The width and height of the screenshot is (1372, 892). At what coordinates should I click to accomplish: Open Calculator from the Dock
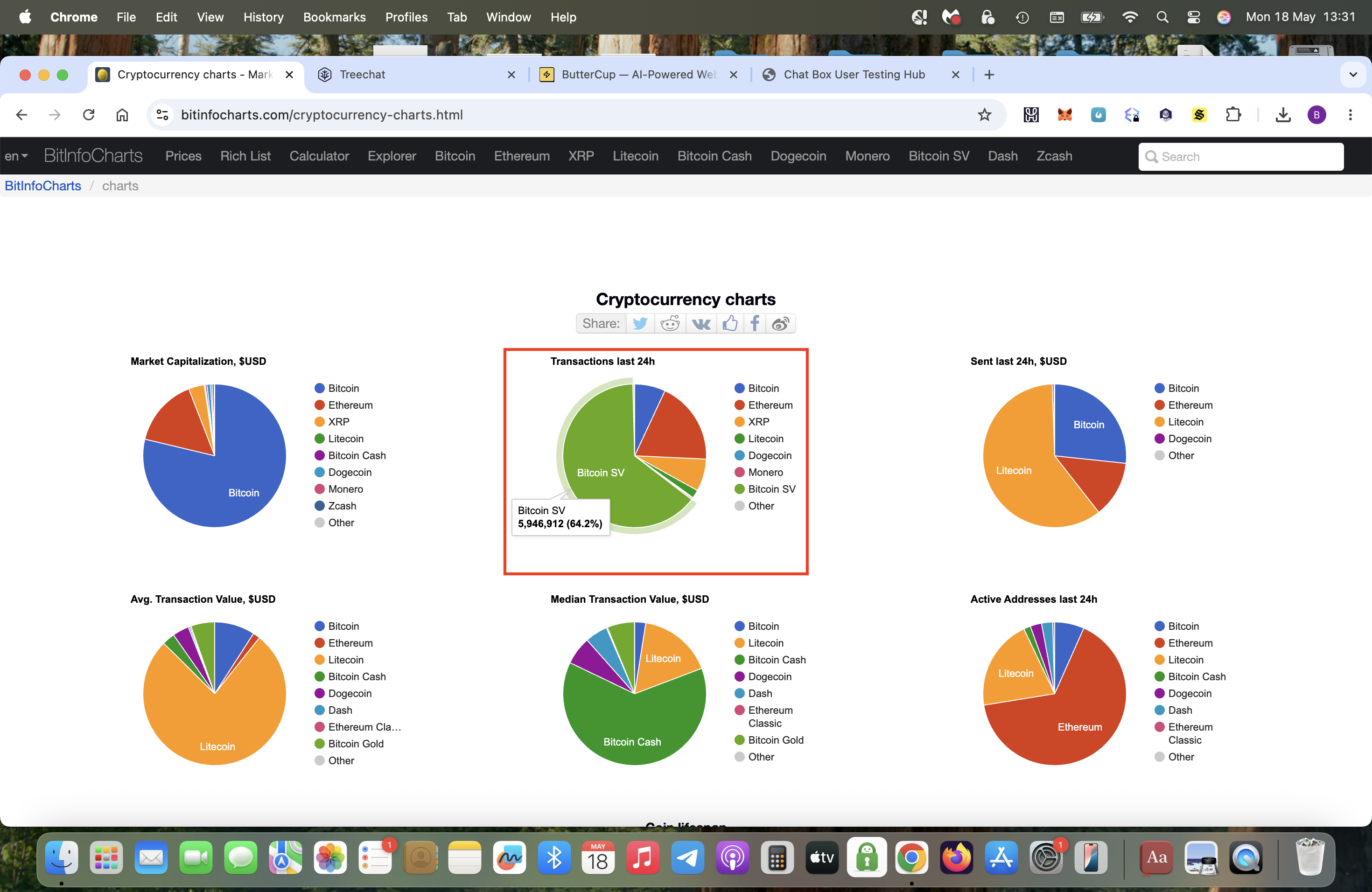click(x=777, y=858)
